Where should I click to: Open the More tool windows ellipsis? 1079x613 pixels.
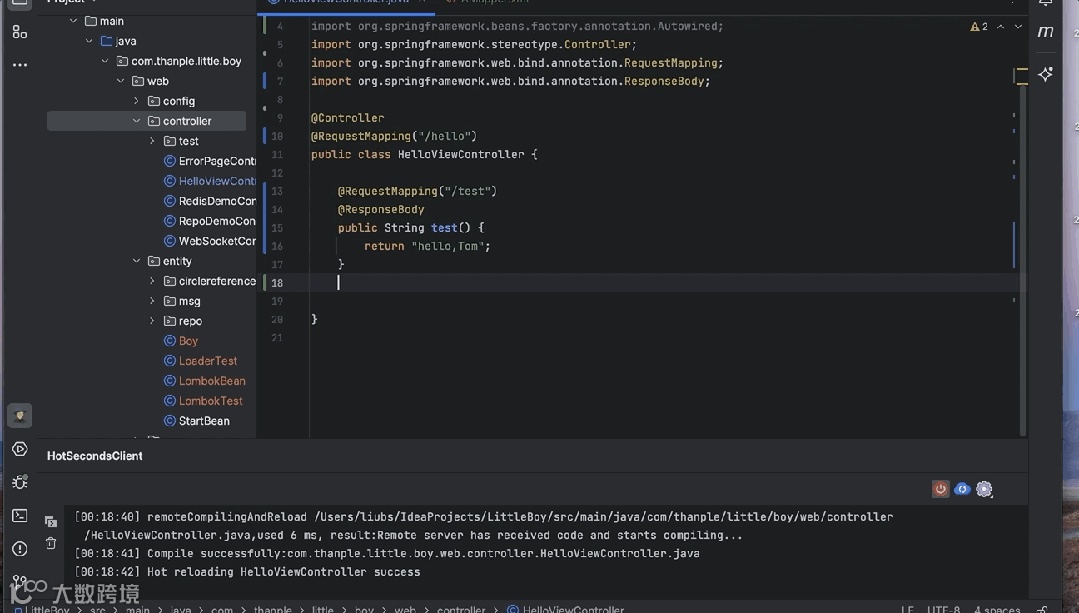[19, 65]
